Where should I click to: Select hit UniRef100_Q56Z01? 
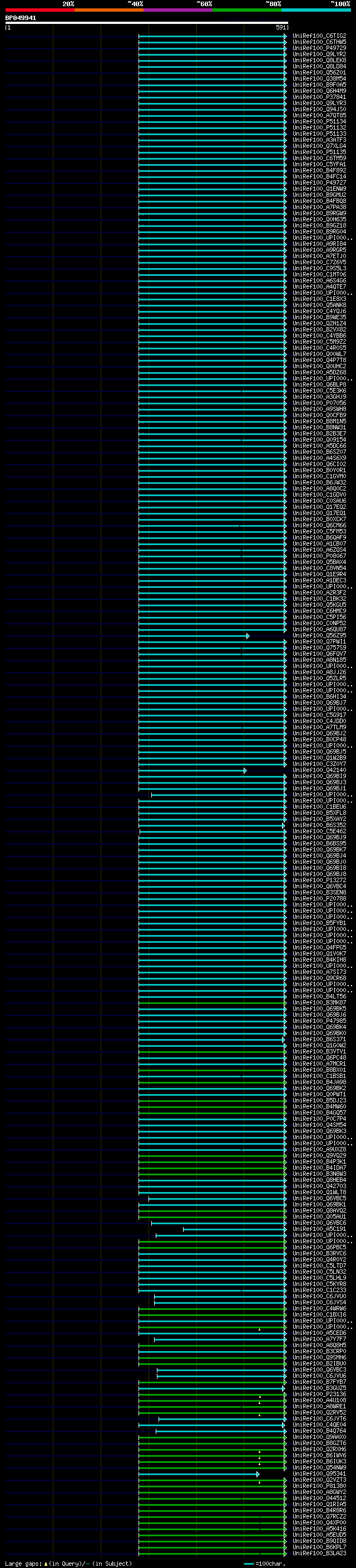click(x=319, y=73)
